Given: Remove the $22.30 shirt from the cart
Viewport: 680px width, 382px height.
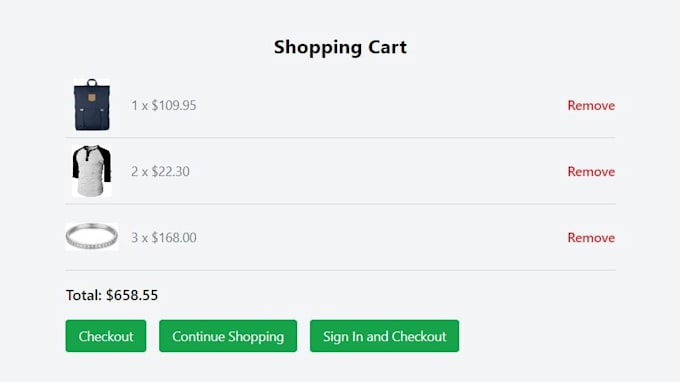Looking at the screenshot, I should click(591, 171).
